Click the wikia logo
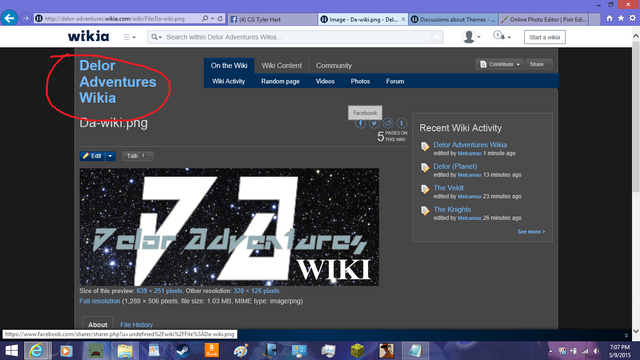640x360 pixels. [88, 36]
